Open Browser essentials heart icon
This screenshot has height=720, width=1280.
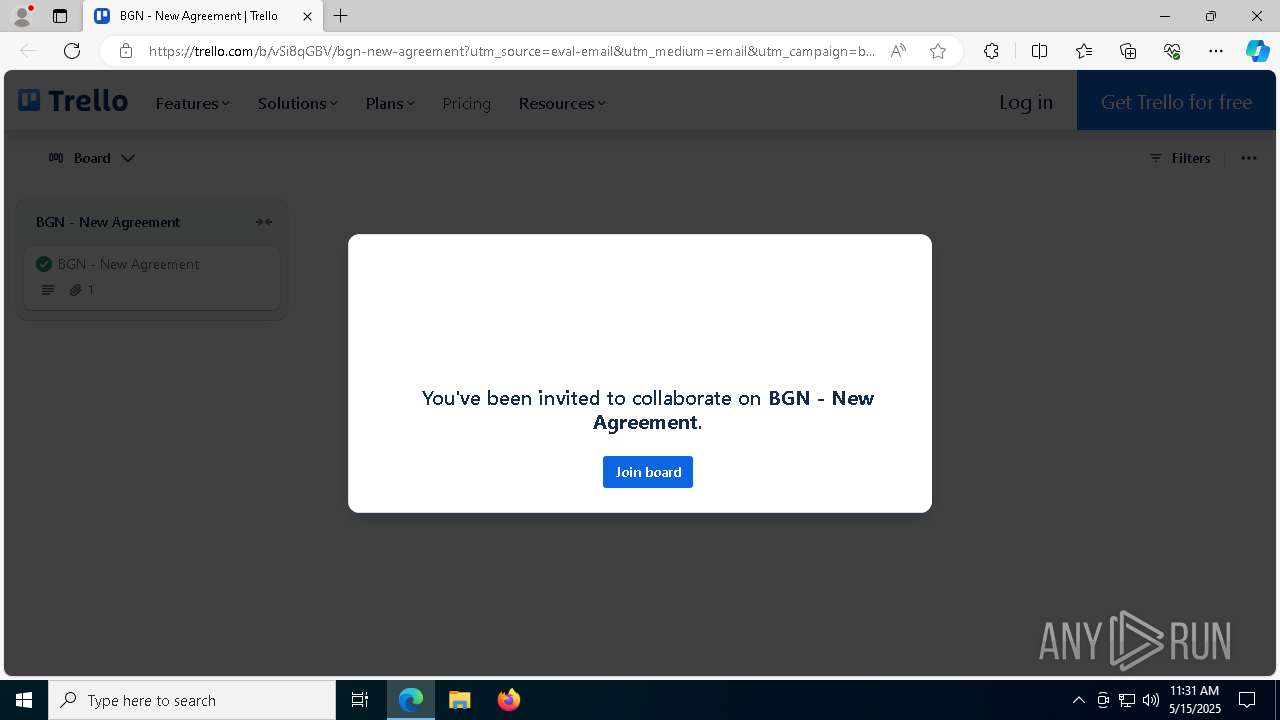click(x=1172, y=51)
